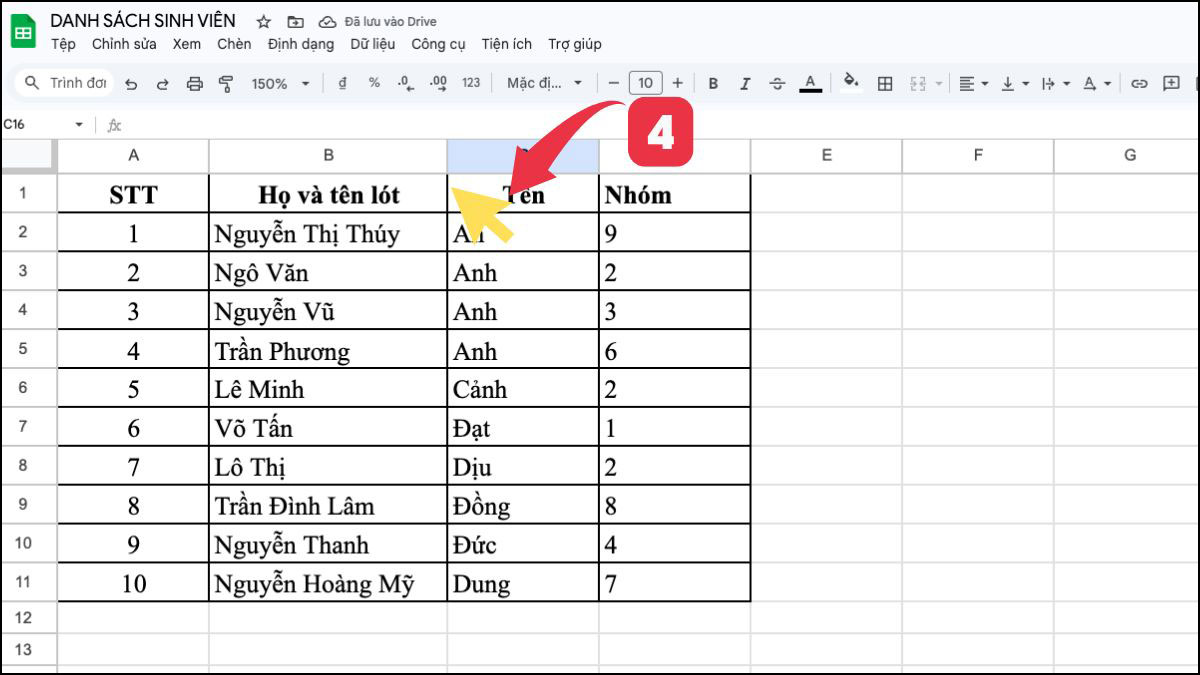Star the DANH SÁCH SINH VIÊN spreadsheet

[x=262, y=21]
